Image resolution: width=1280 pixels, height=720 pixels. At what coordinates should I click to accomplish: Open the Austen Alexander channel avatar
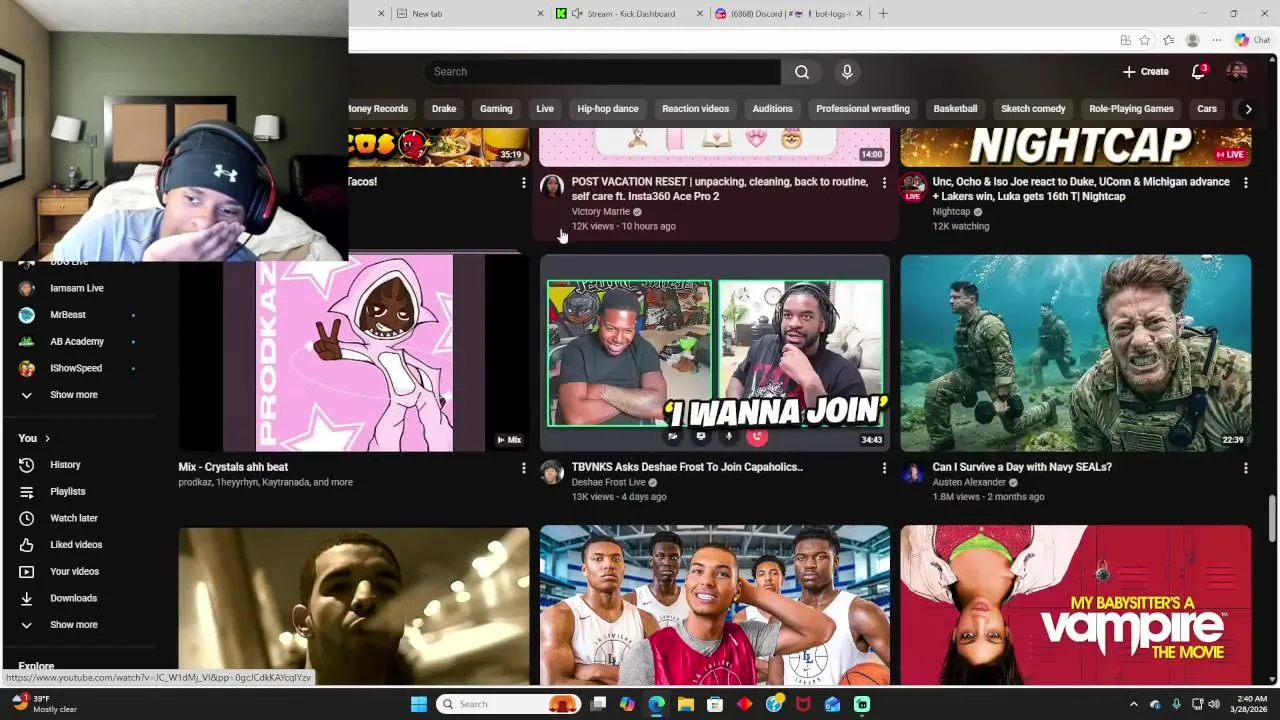(912, 472)
